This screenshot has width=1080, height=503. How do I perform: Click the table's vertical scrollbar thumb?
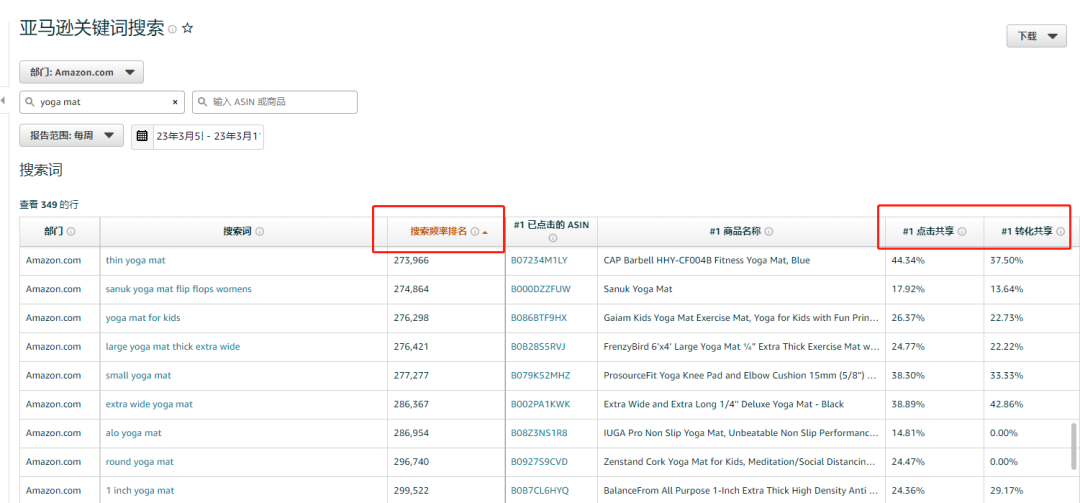coord(1074,445)
